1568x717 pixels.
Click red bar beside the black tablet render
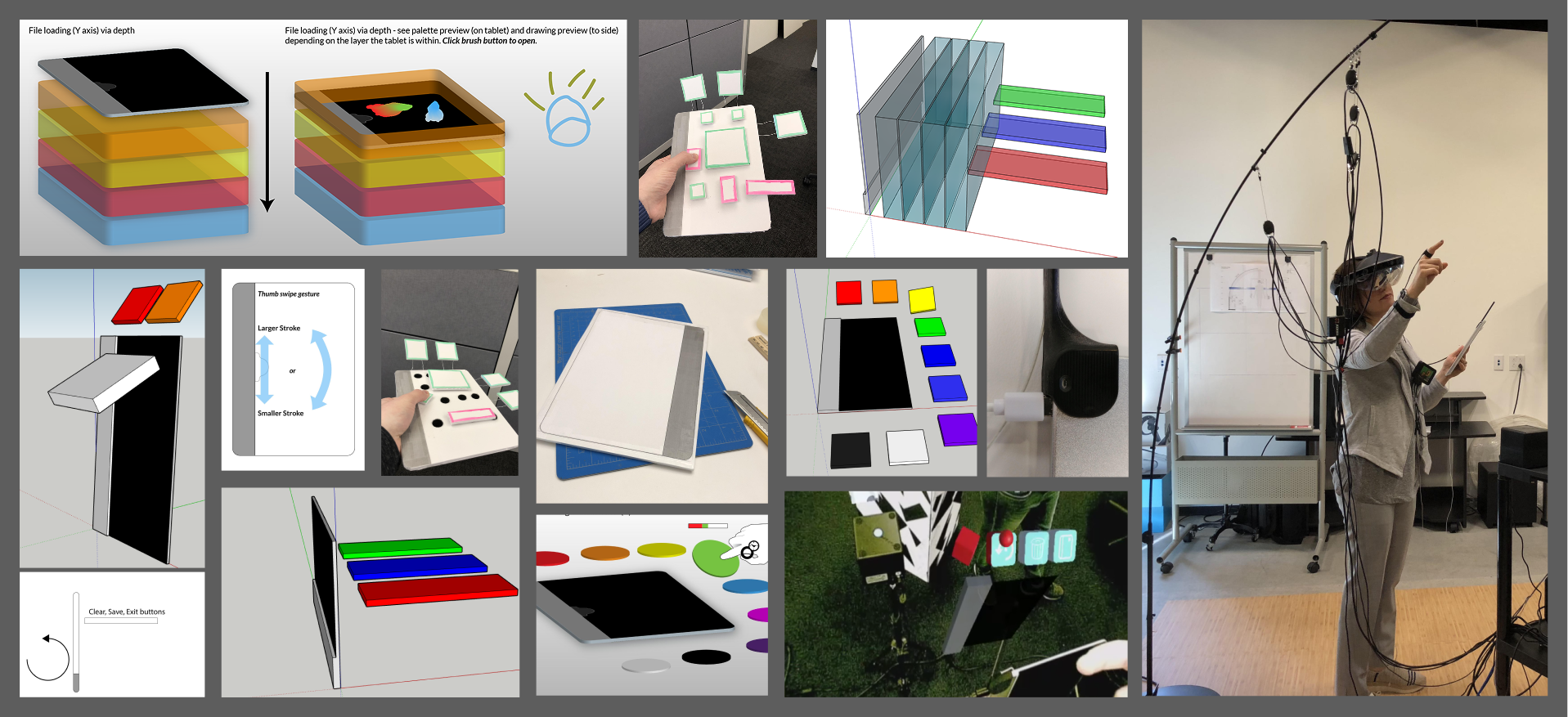[x=438, y=589]
